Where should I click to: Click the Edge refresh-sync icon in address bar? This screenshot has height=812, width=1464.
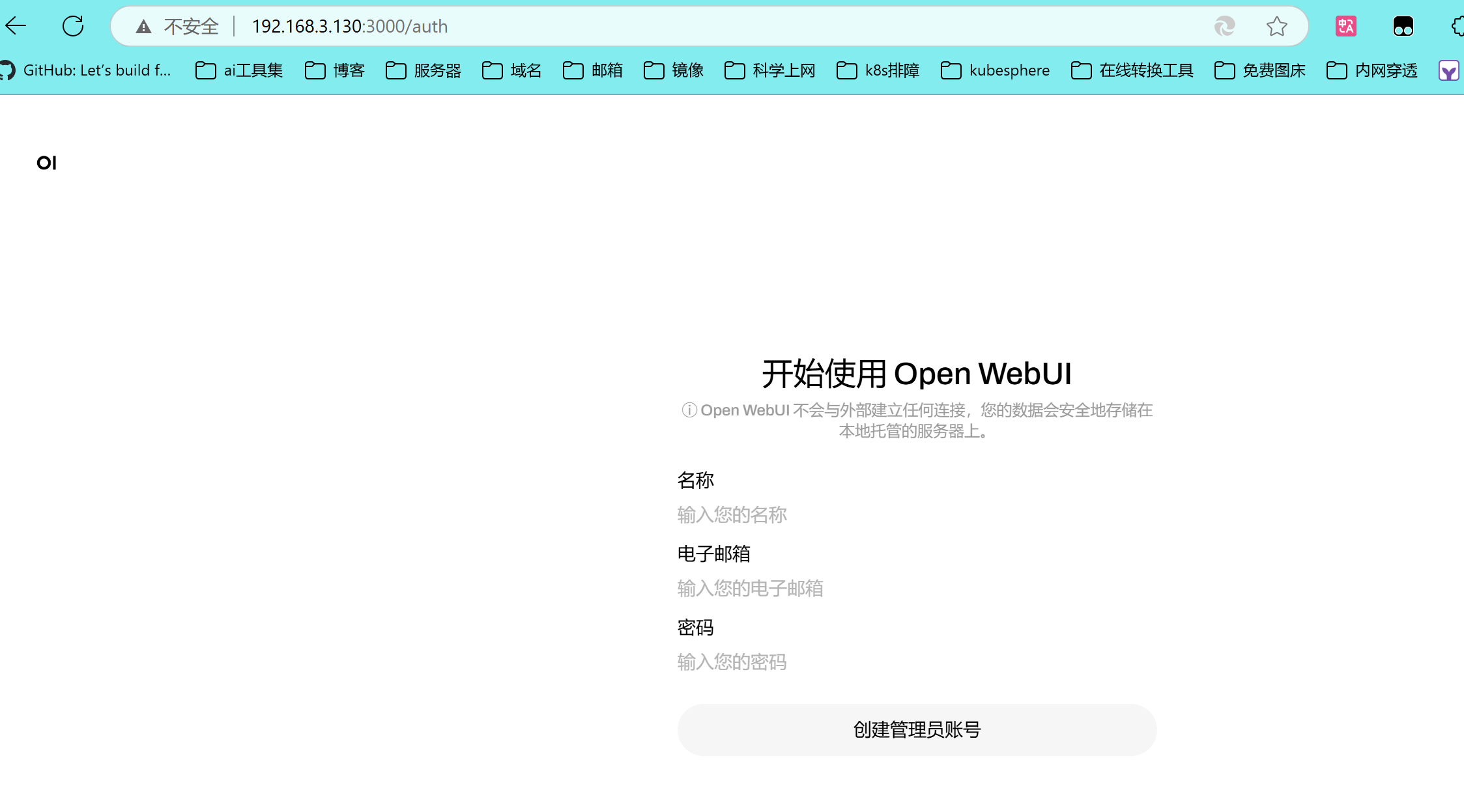coord(1224,26)
